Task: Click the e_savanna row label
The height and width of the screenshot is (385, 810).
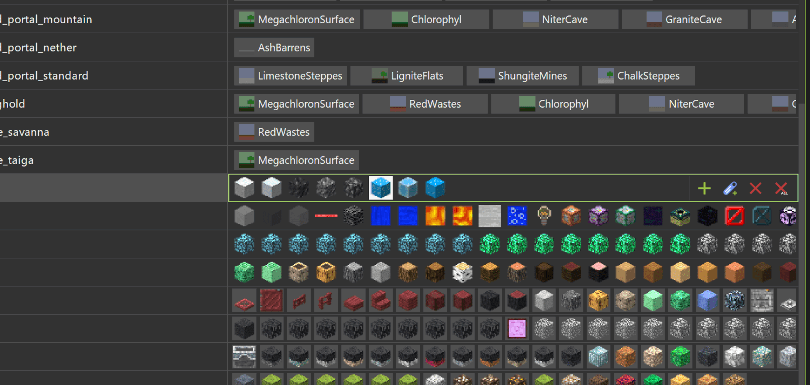Action: [x=25, y=132]
